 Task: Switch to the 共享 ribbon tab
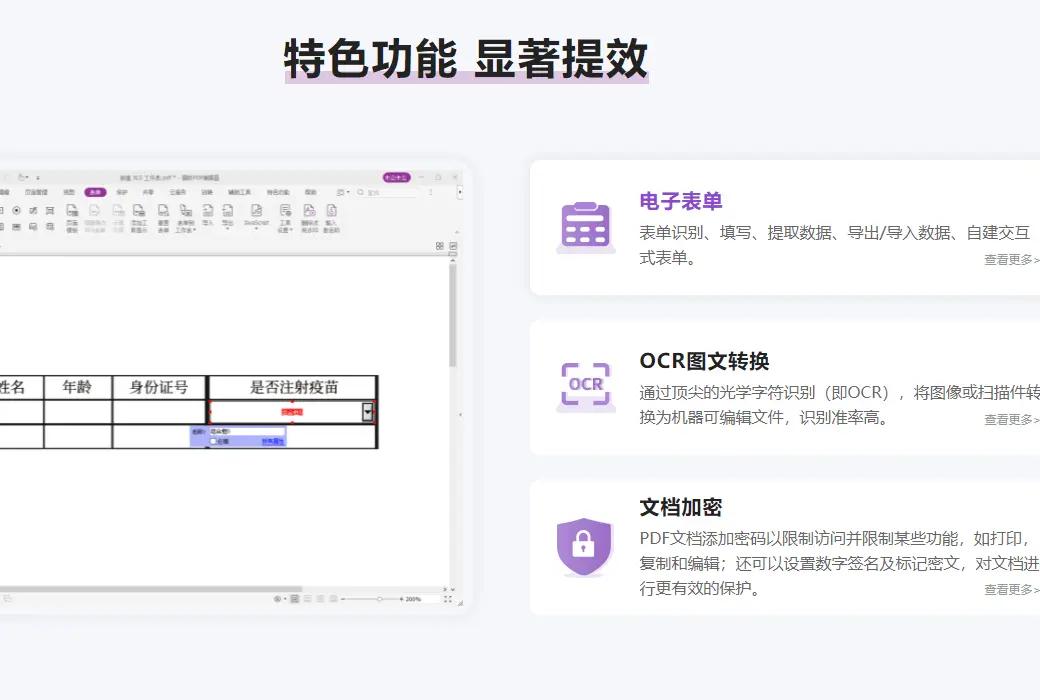pos(148,192)
